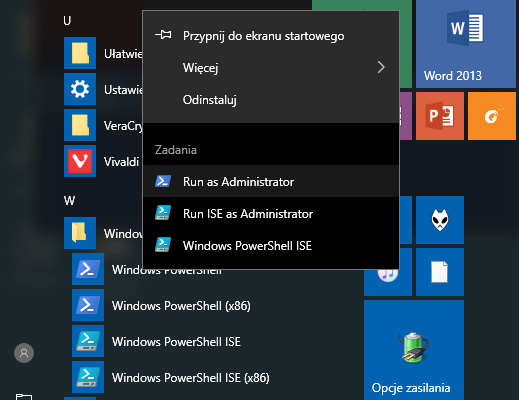Click ISE icon beside Run ISE as Administrator
The width and height of the screenshot is (519, 400).
click(x=163, y=213)
